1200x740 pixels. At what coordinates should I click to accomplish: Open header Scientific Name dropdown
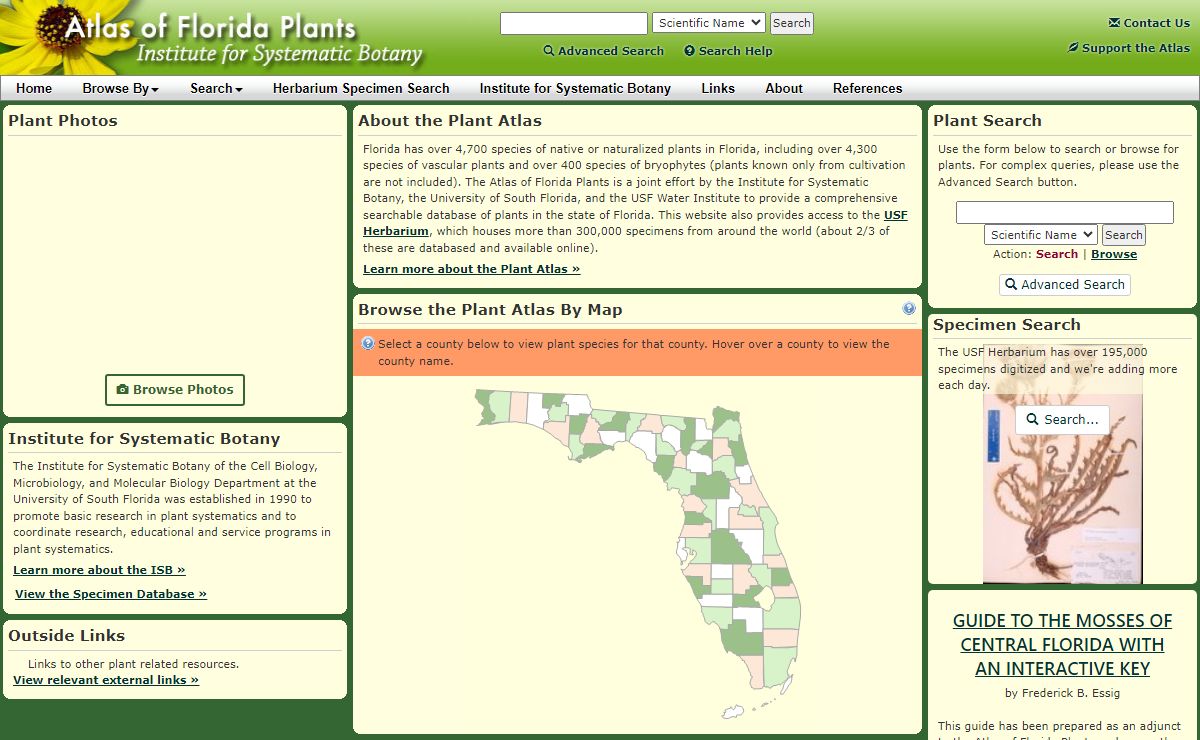[x=709, y=23]
